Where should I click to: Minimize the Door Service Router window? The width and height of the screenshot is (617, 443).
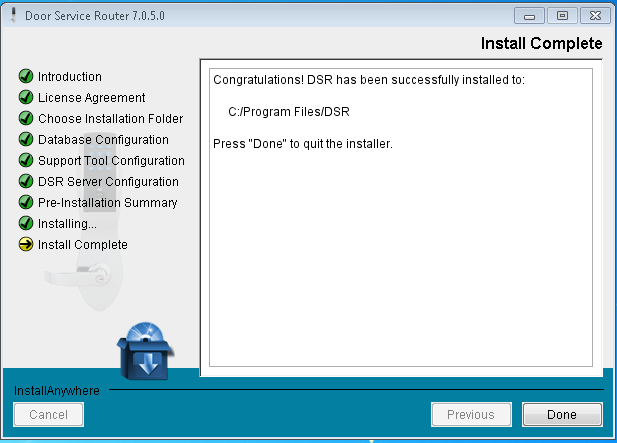pos(529,16)
